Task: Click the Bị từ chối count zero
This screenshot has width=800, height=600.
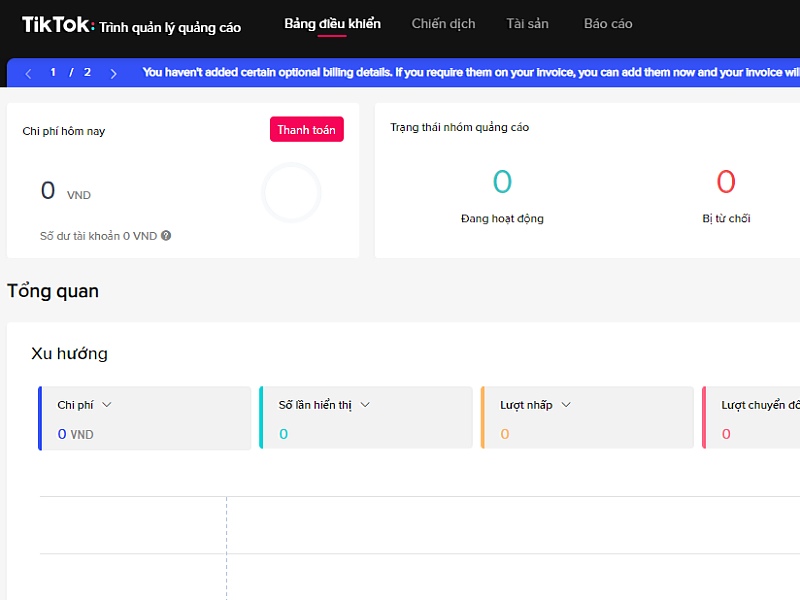Action: click(x=726, y=182)
